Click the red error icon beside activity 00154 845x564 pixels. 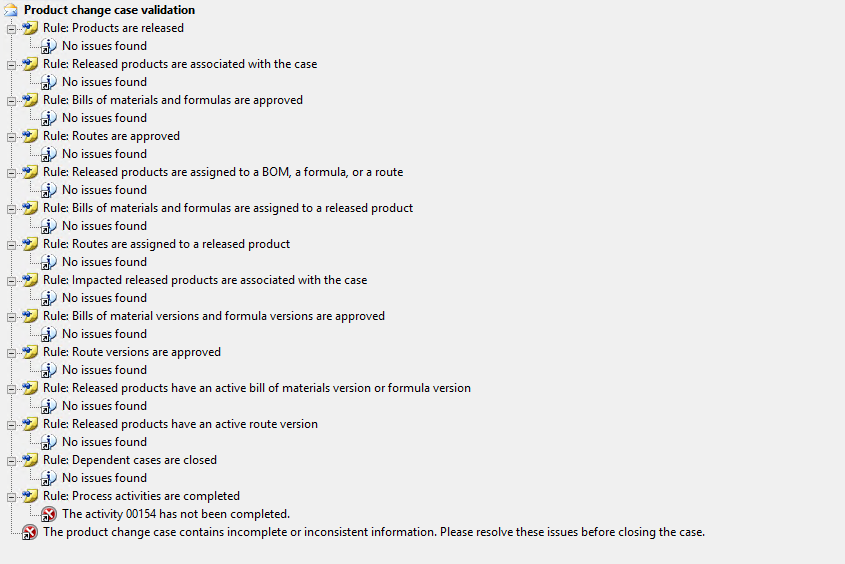tap(49, 514)
